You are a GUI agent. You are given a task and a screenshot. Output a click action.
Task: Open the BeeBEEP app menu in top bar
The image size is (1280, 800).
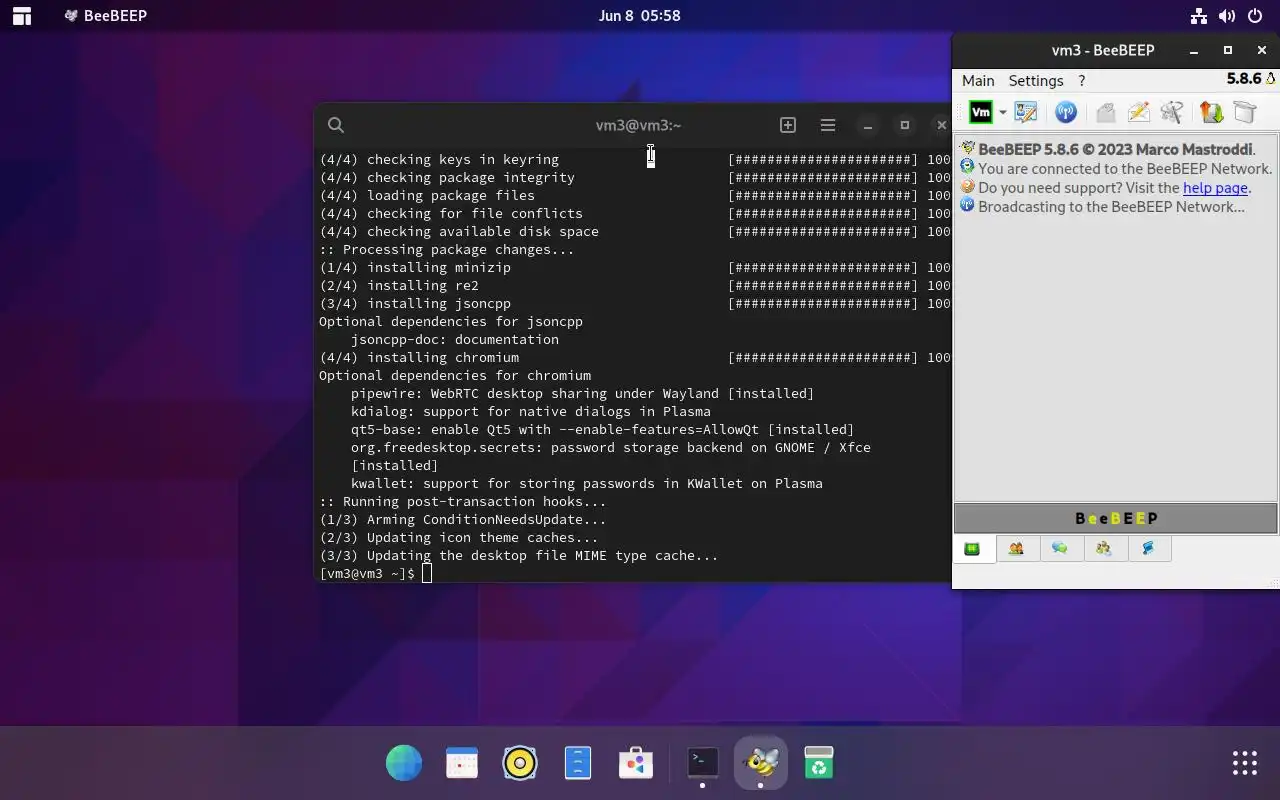click(x=105, y=16)
